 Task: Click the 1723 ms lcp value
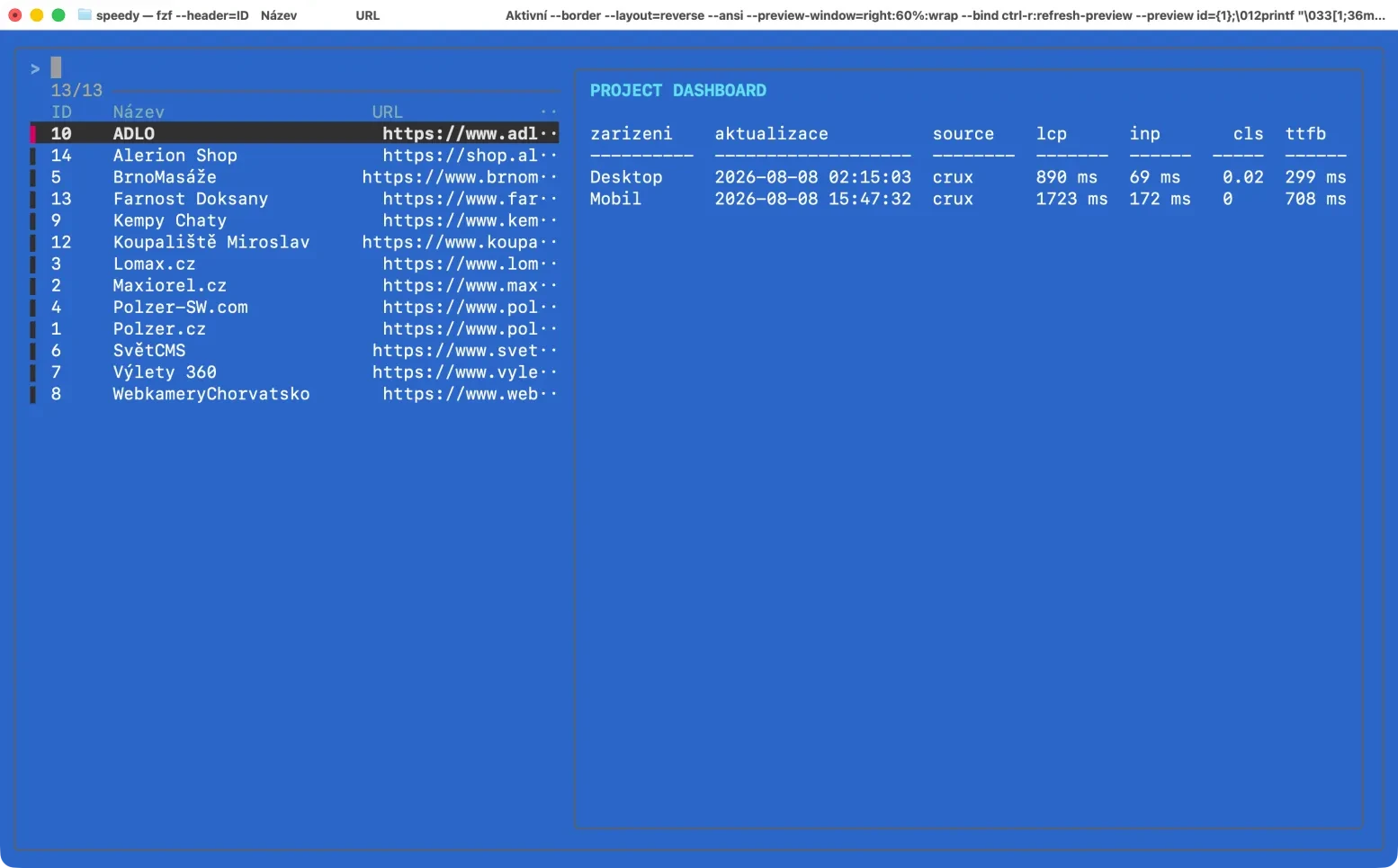pos(1071,199)
